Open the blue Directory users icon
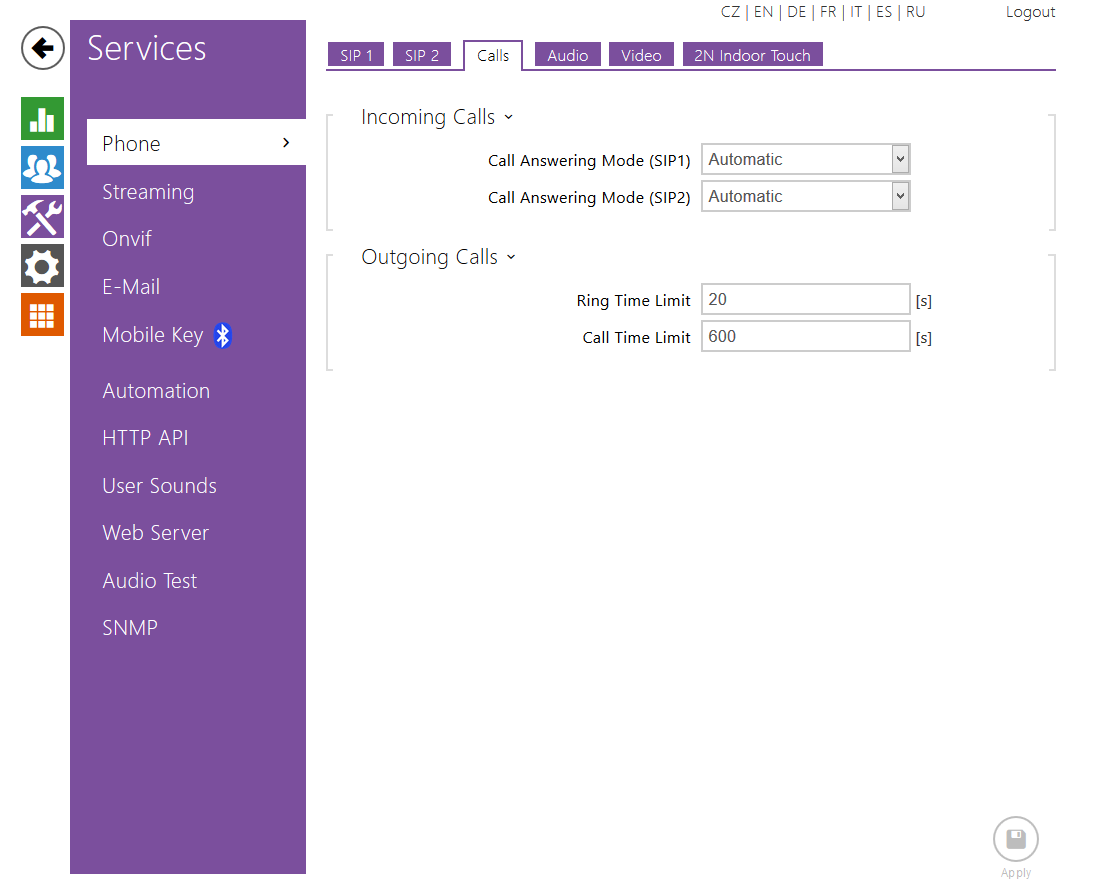 42,168
